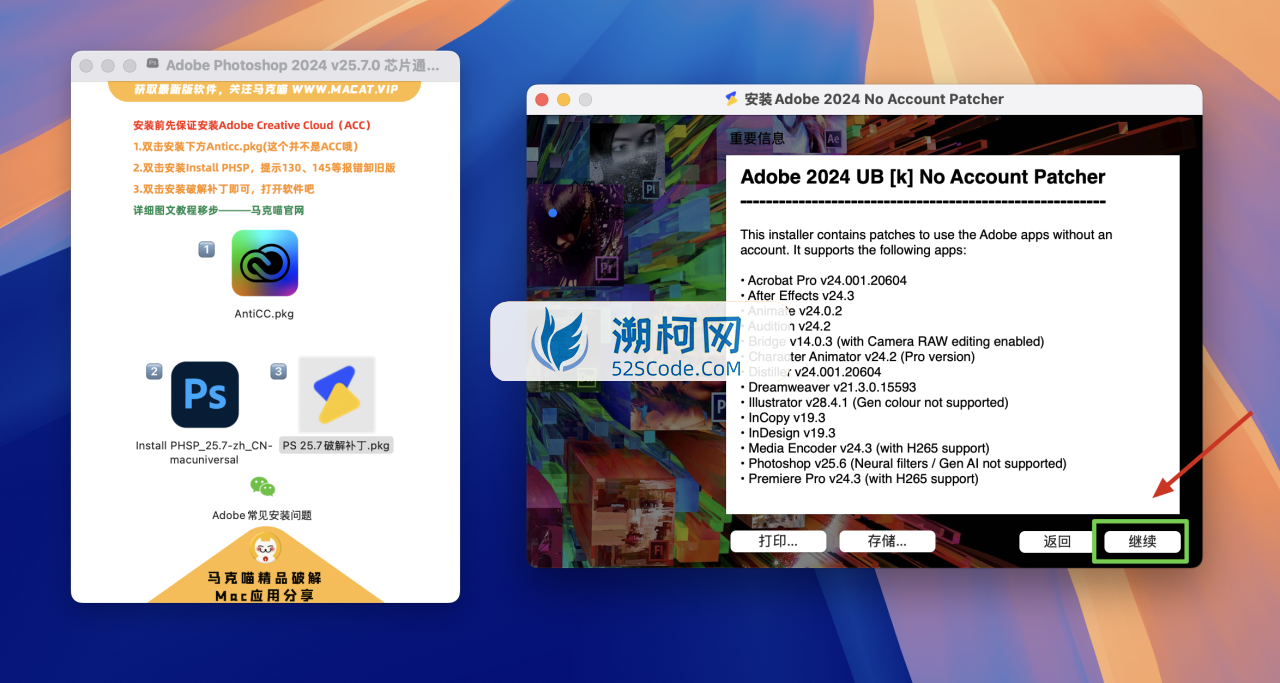The width and height of the screenshot is (1280, 683).
Task: Click the disk image title bar icon
Action: (152, 64)
